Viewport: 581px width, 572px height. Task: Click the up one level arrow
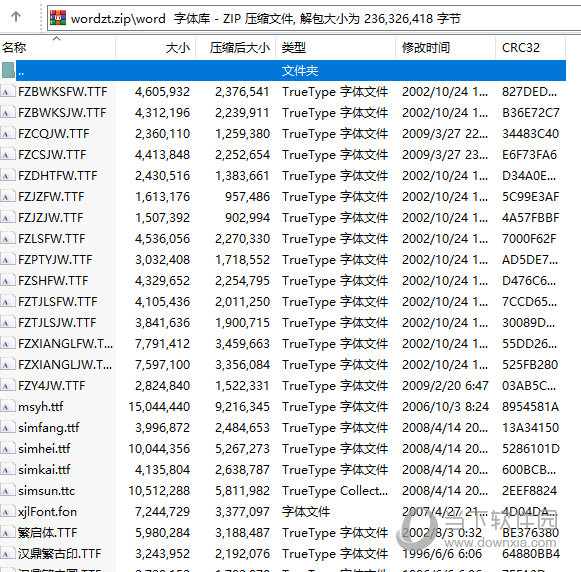pos(16,17)
